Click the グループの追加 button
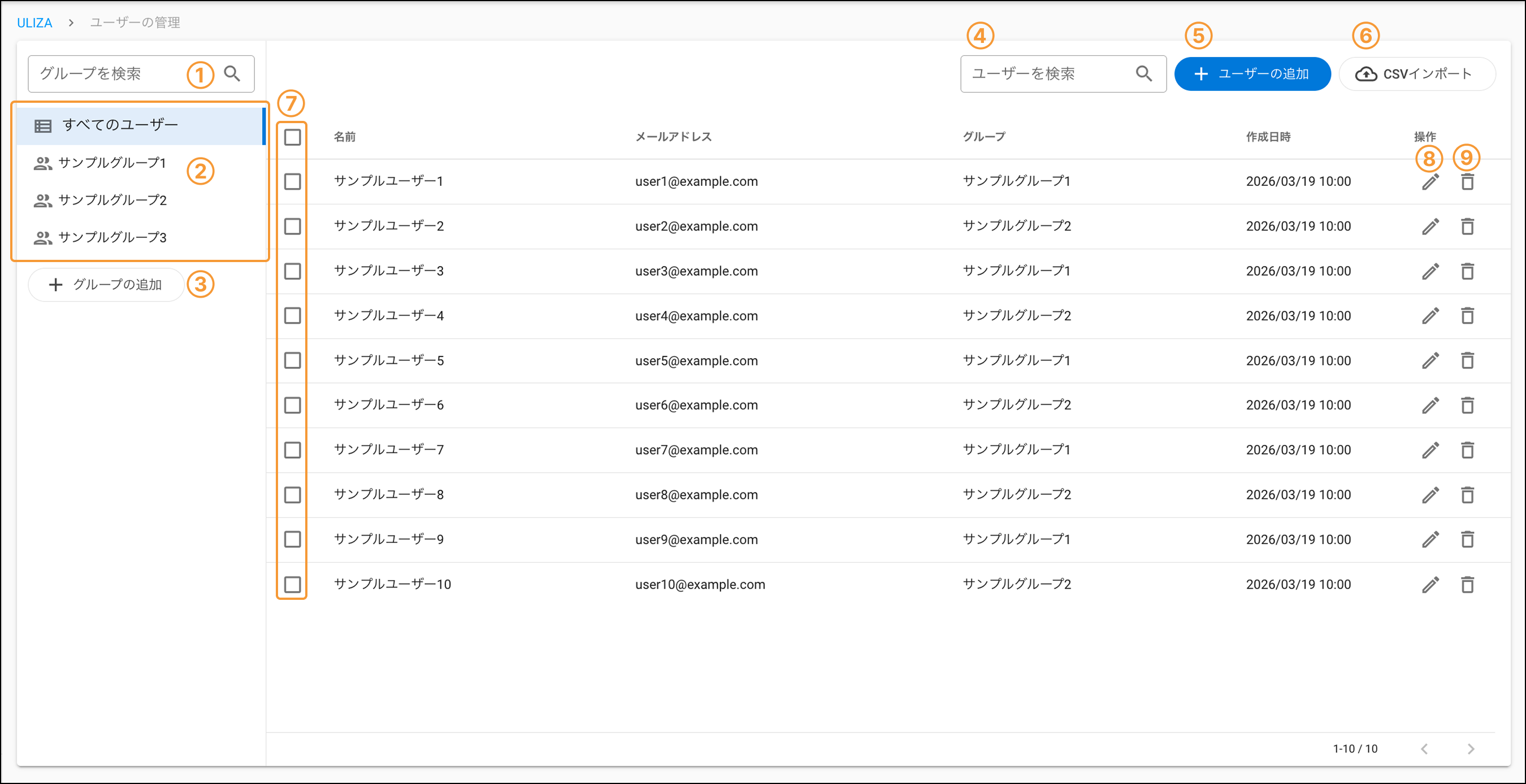This screenshot has height=784, width=1526. pos(106,285)
